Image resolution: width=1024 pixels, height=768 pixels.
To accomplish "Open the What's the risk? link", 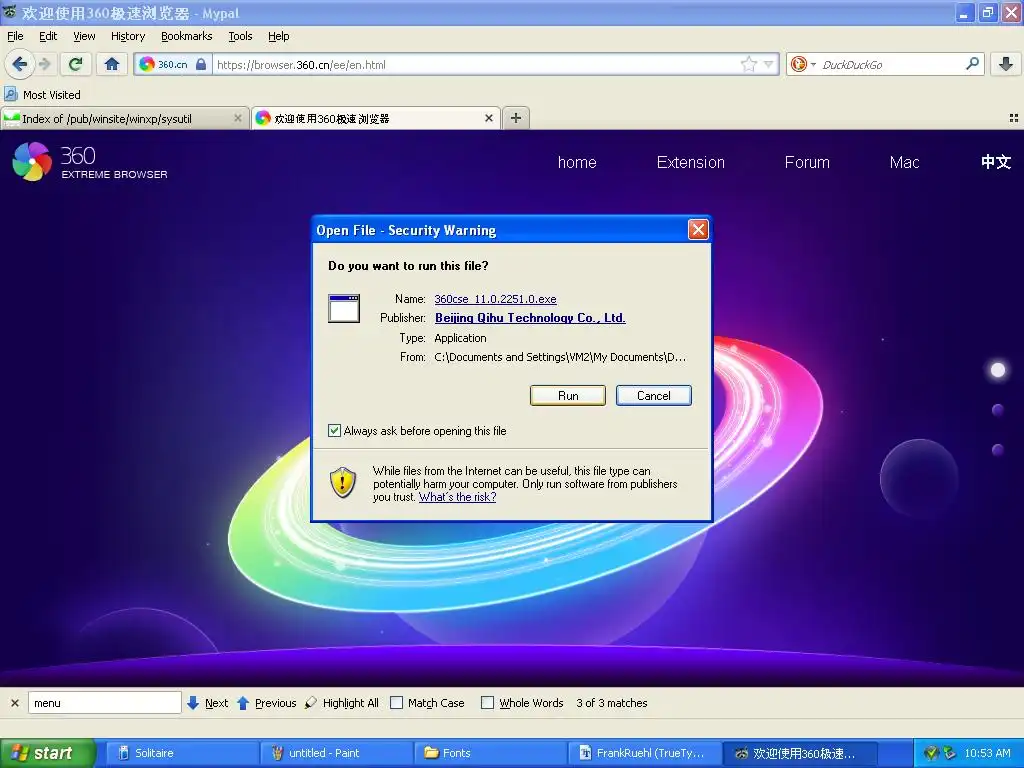I will (457, 497).
